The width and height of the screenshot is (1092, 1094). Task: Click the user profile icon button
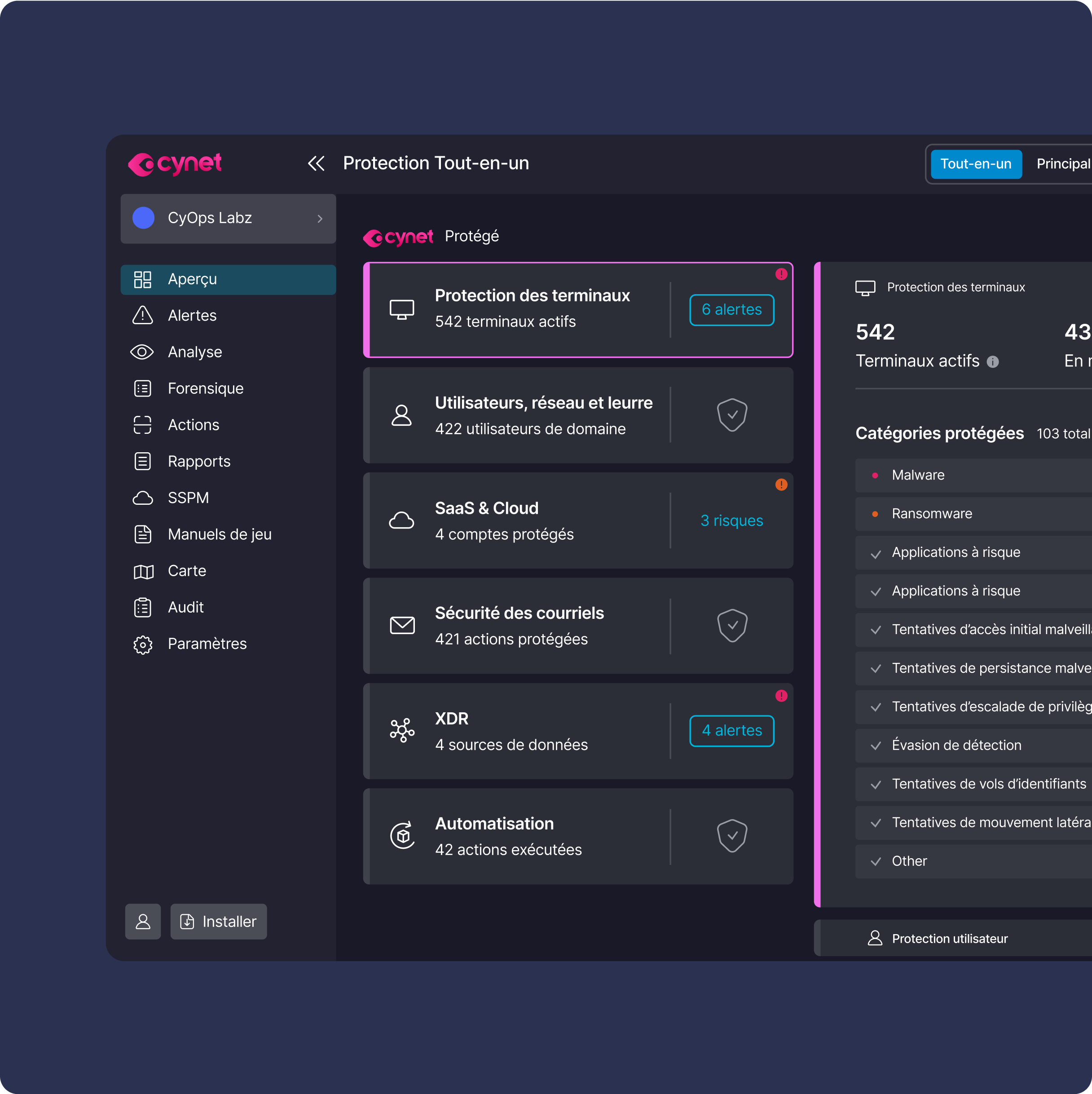click(143, 922)
